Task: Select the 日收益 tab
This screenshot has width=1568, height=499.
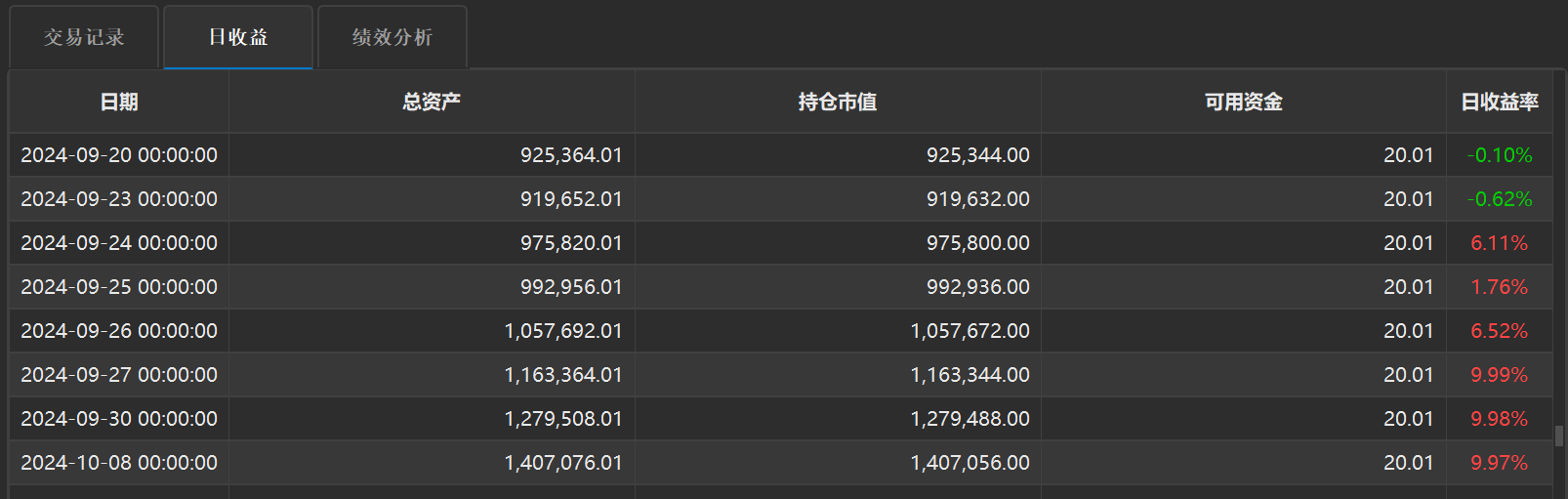Action: [x=238, y=37]
